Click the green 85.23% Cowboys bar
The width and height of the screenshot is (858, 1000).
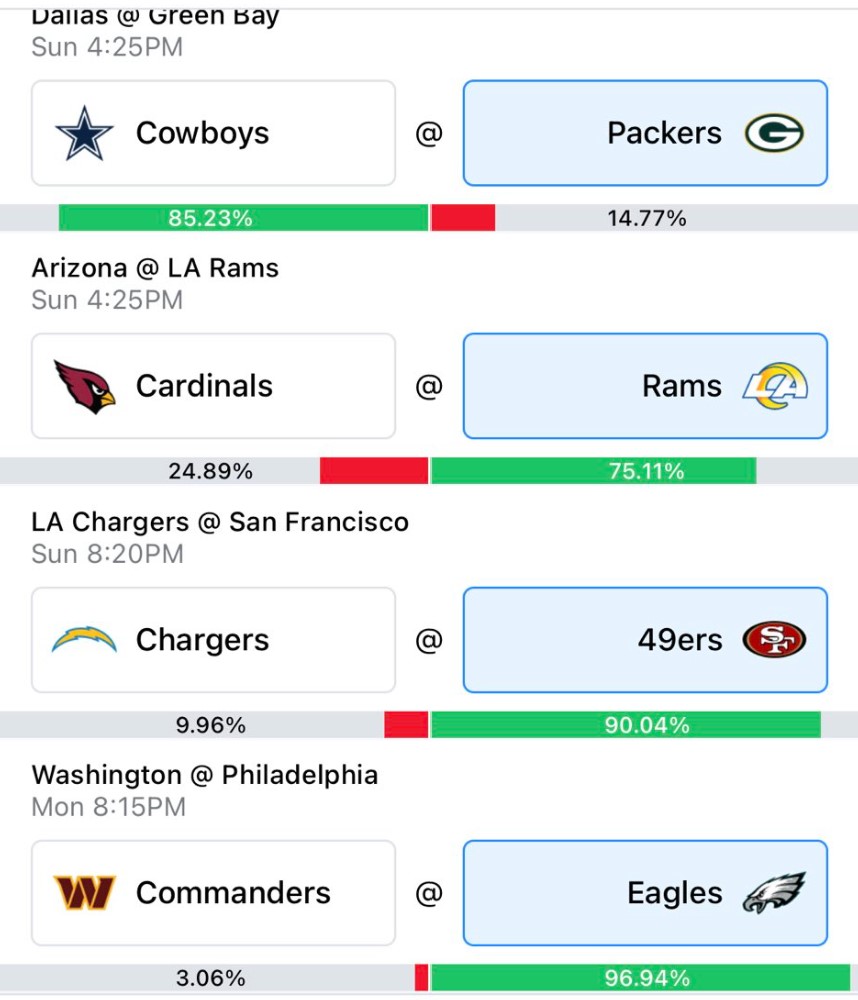click(243, 218)
